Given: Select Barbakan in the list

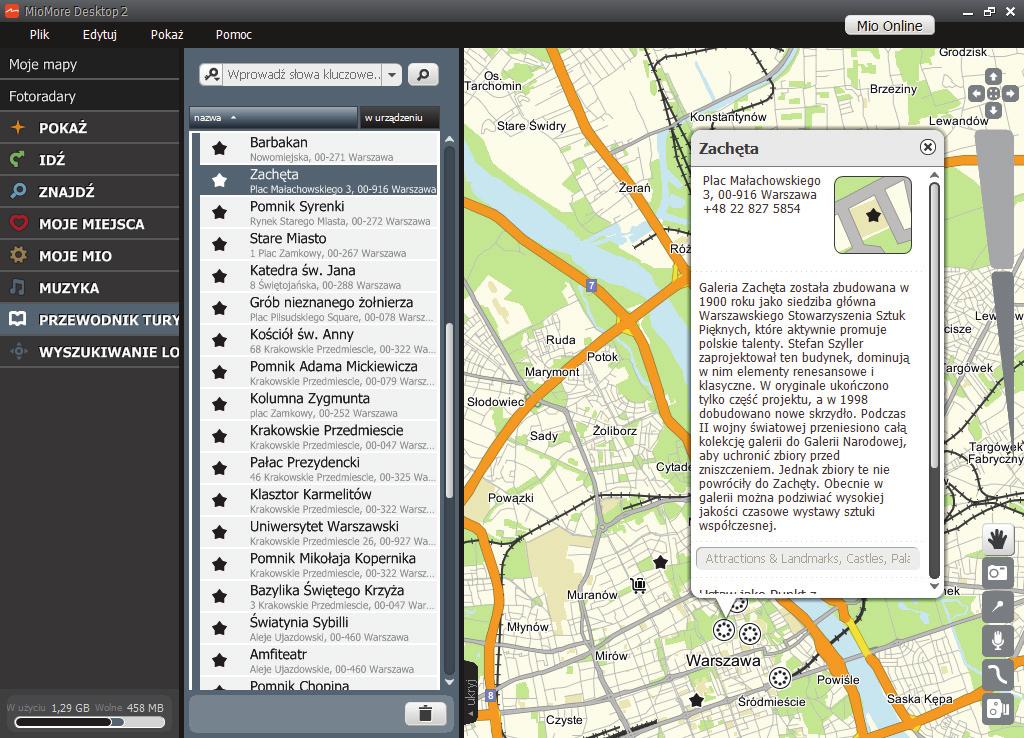Looking at the screenshot, I should click(x=319, y=148).
